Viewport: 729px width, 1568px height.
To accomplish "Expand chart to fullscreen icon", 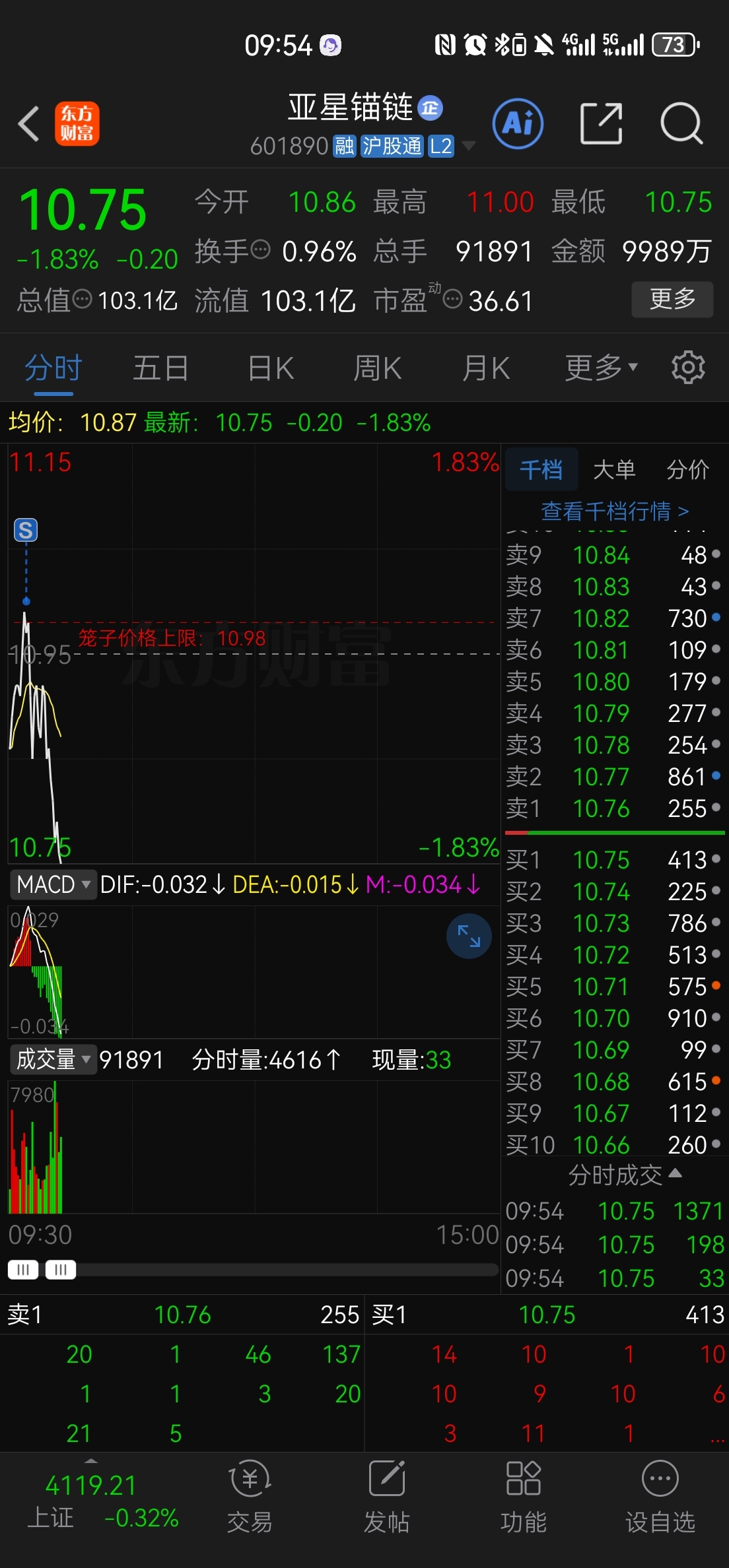I will pyautogui.click(x=469, y=936).
